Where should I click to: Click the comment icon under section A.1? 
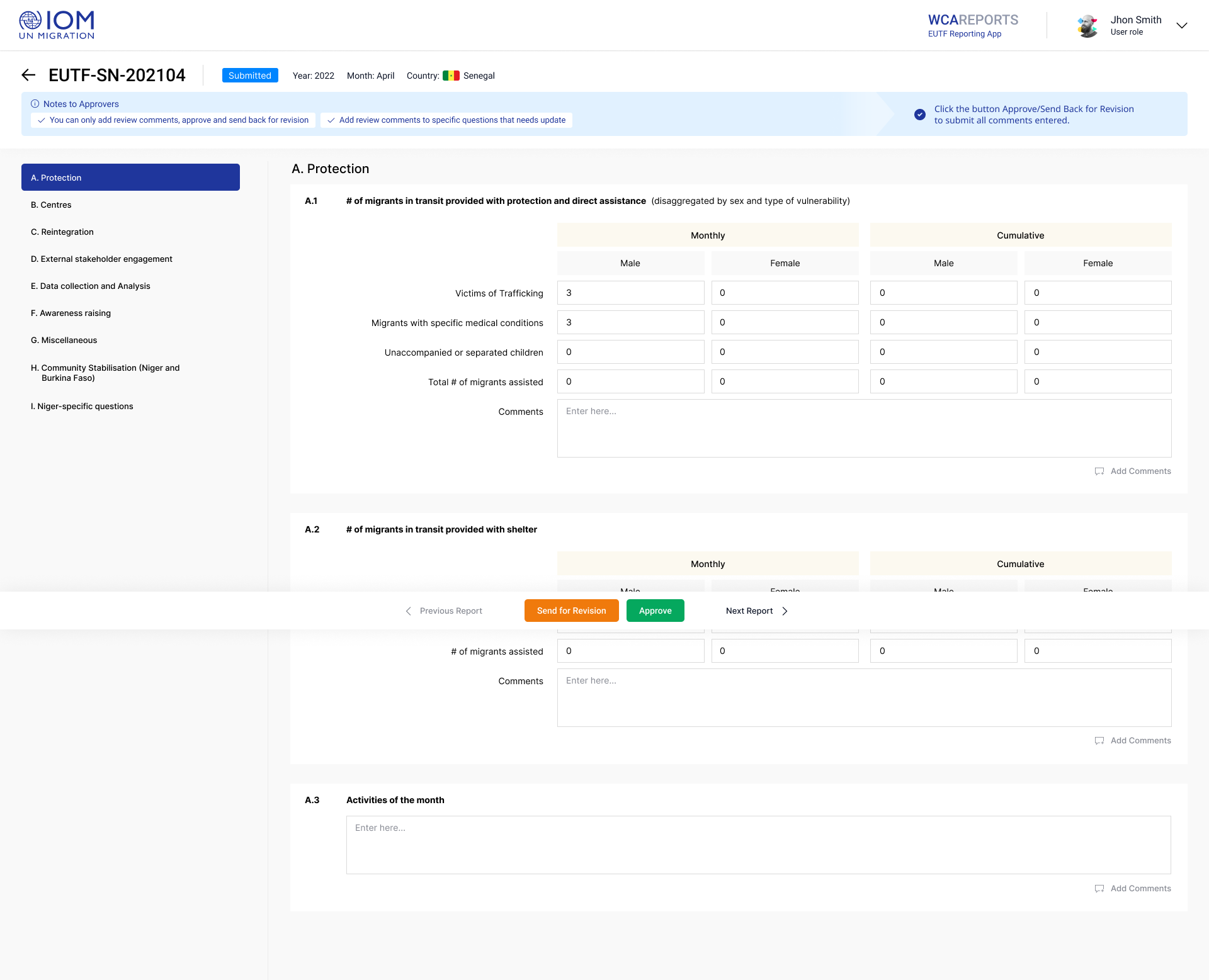point(1099,471)
